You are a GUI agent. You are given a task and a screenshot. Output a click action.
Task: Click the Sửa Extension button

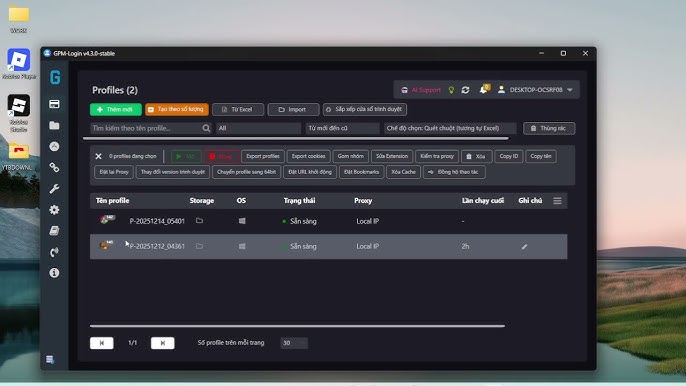coord(392,156)
